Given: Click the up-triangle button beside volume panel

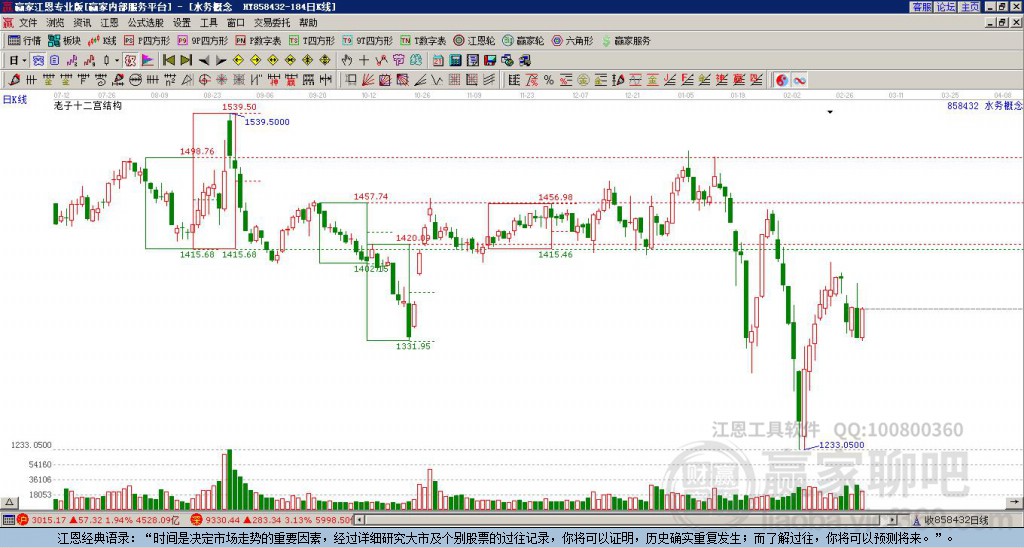Looking at the screenshot, I should (x=8, y=502).
